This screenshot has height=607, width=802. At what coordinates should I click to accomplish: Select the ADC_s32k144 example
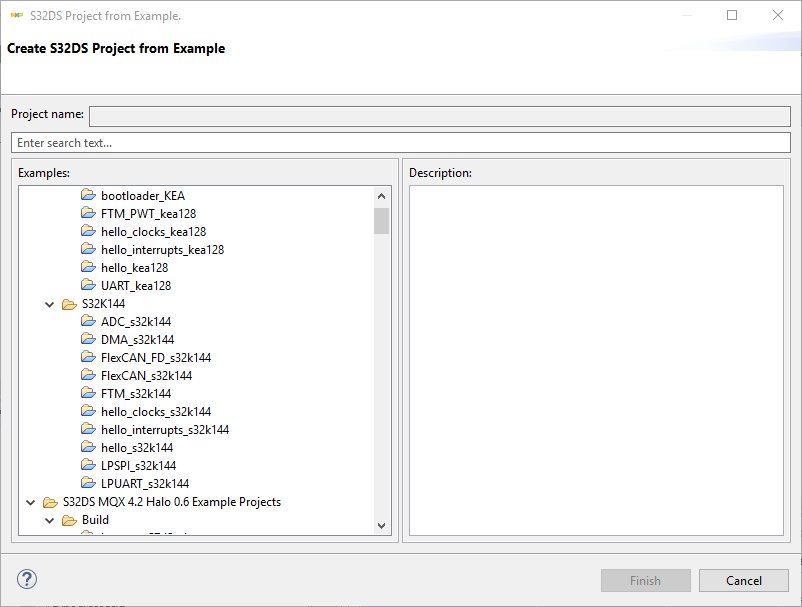136,322
